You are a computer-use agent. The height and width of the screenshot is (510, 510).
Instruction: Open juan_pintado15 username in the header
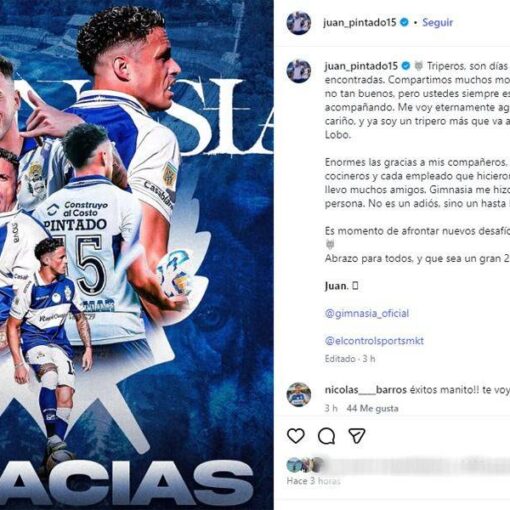(360, 22)
